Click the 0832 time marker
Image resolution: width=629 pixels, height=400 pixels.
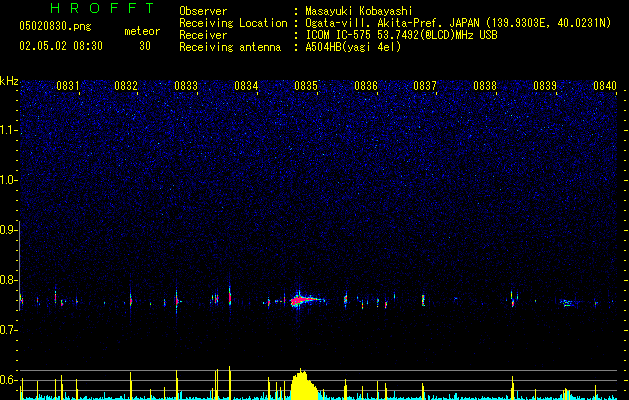coord(126,86)
